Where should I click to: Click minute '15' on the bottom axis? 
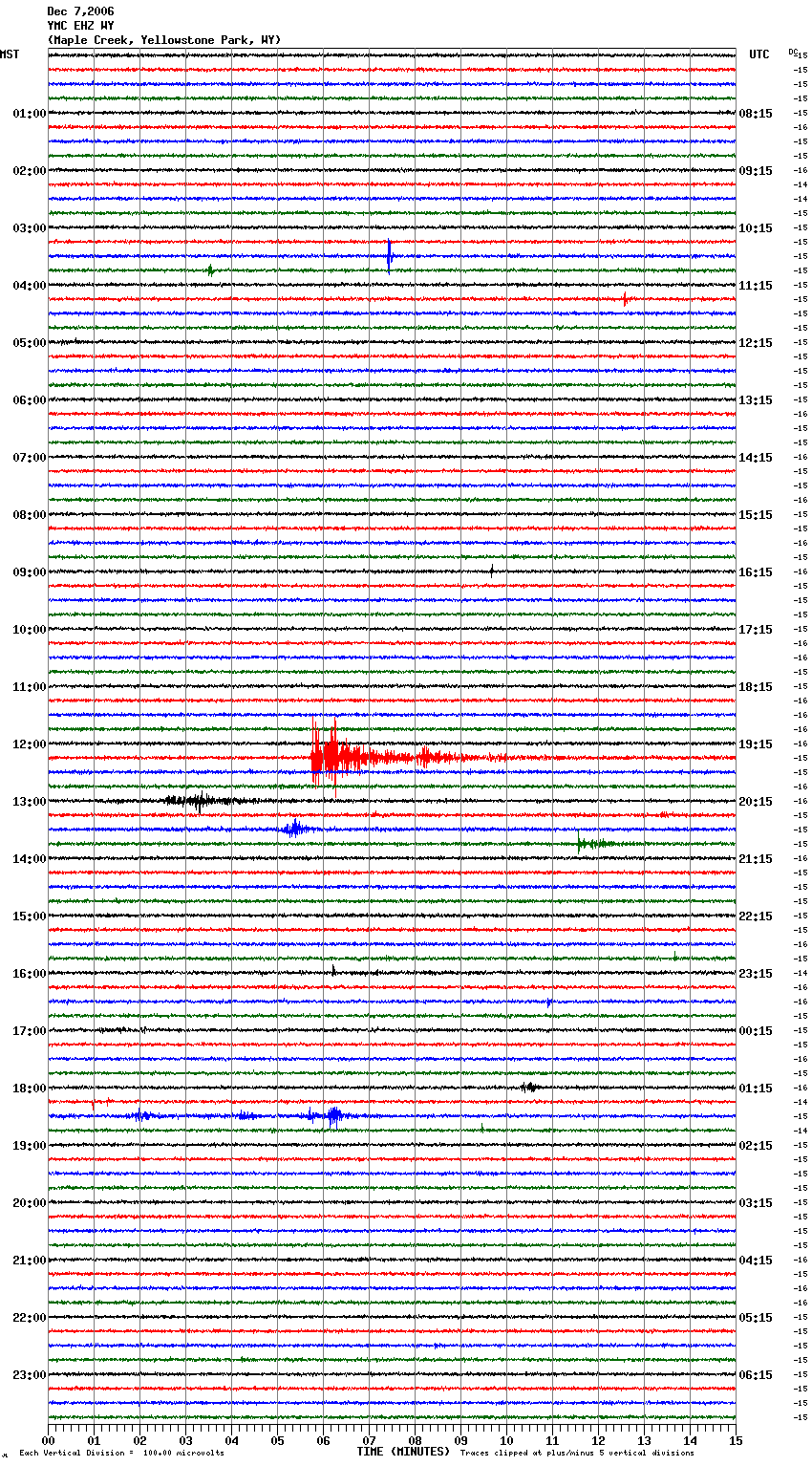[x=736, y=1440]
